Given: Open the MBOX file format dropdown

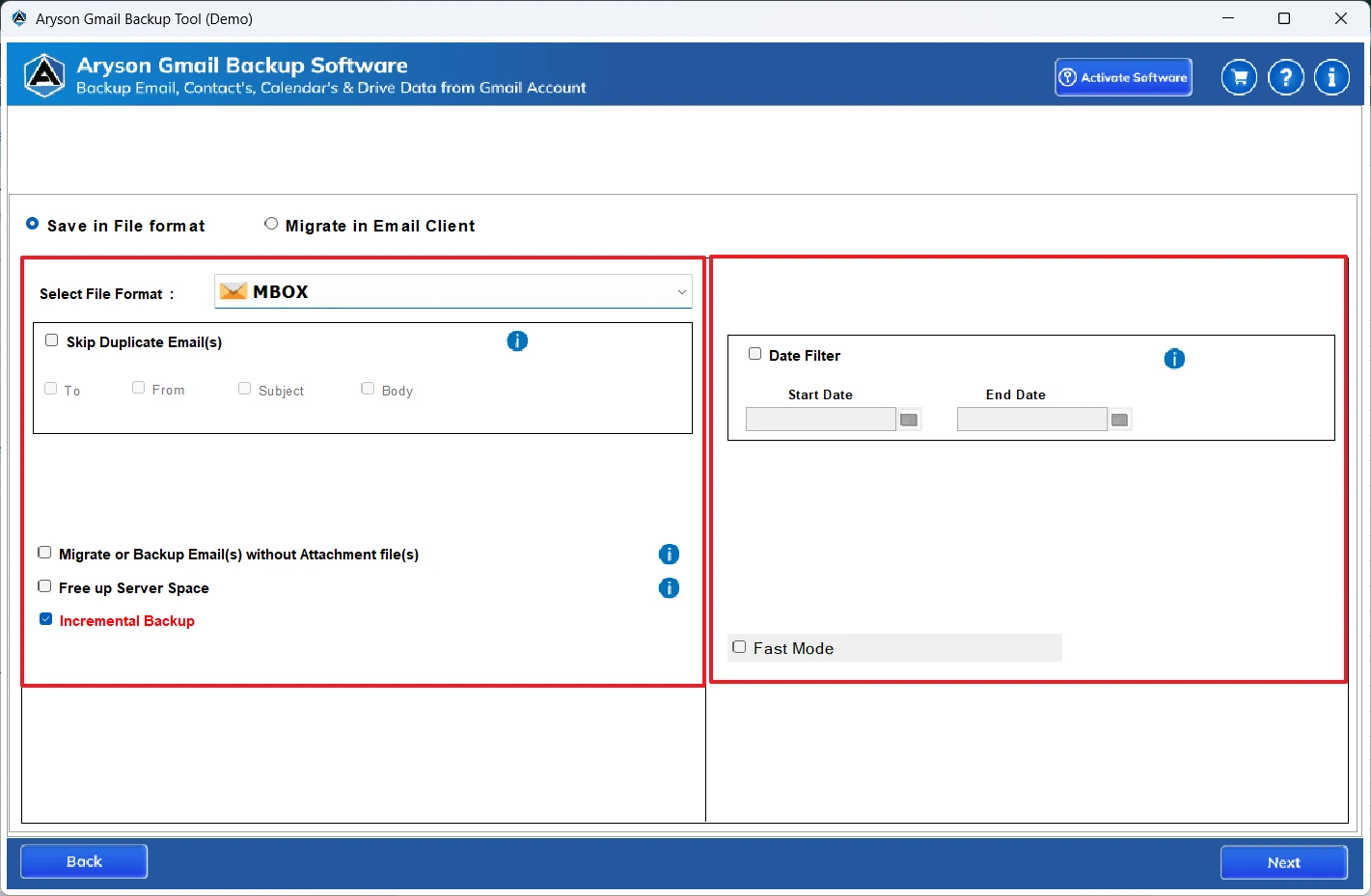Looking at the screenshot, I should tap(453, 291).
